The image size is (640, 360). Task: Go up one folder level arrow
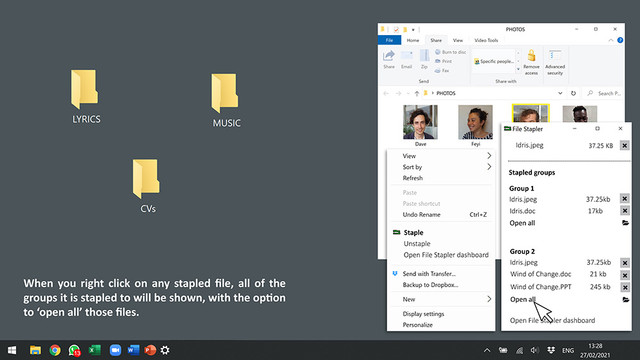[x=417, y=93]
